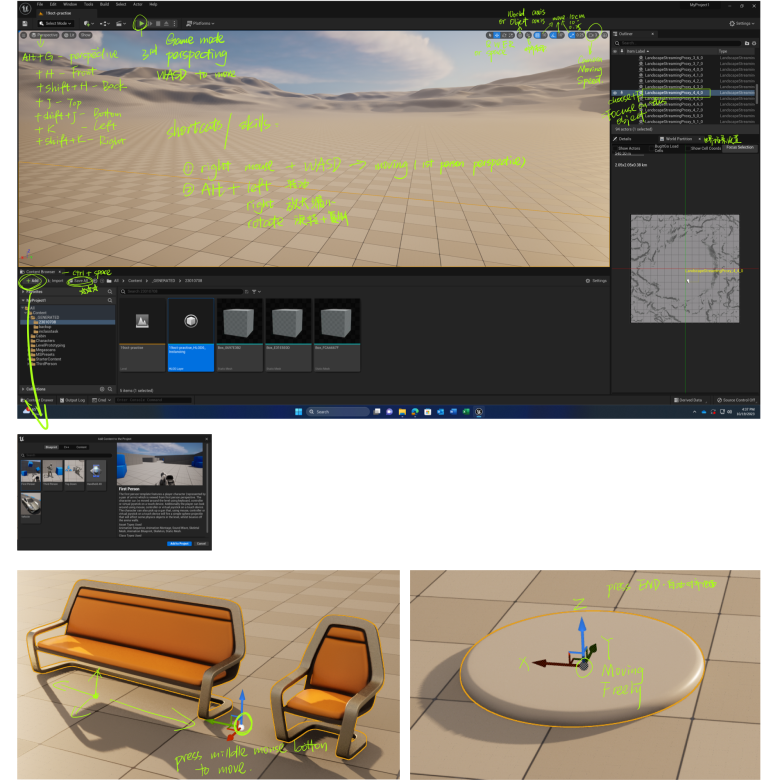780x780 pixels.
Task: Open the viewport options hamburger menu
Action: click(23, 35)
